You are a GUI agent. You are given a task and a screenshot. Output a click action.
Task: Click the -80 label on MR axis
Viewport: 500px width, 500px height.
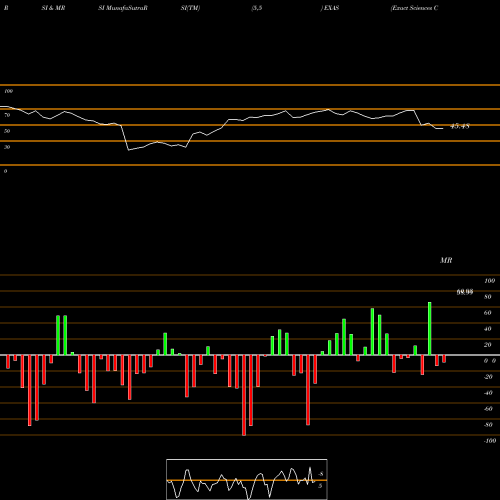coord(488,425)
